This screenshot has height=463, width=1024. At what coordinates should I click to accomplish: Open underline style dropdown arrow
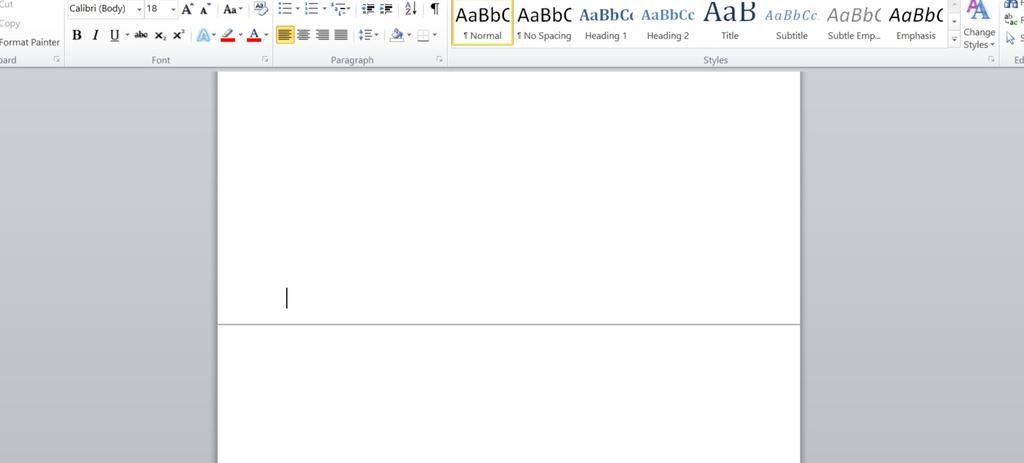(x=127, y=35)
